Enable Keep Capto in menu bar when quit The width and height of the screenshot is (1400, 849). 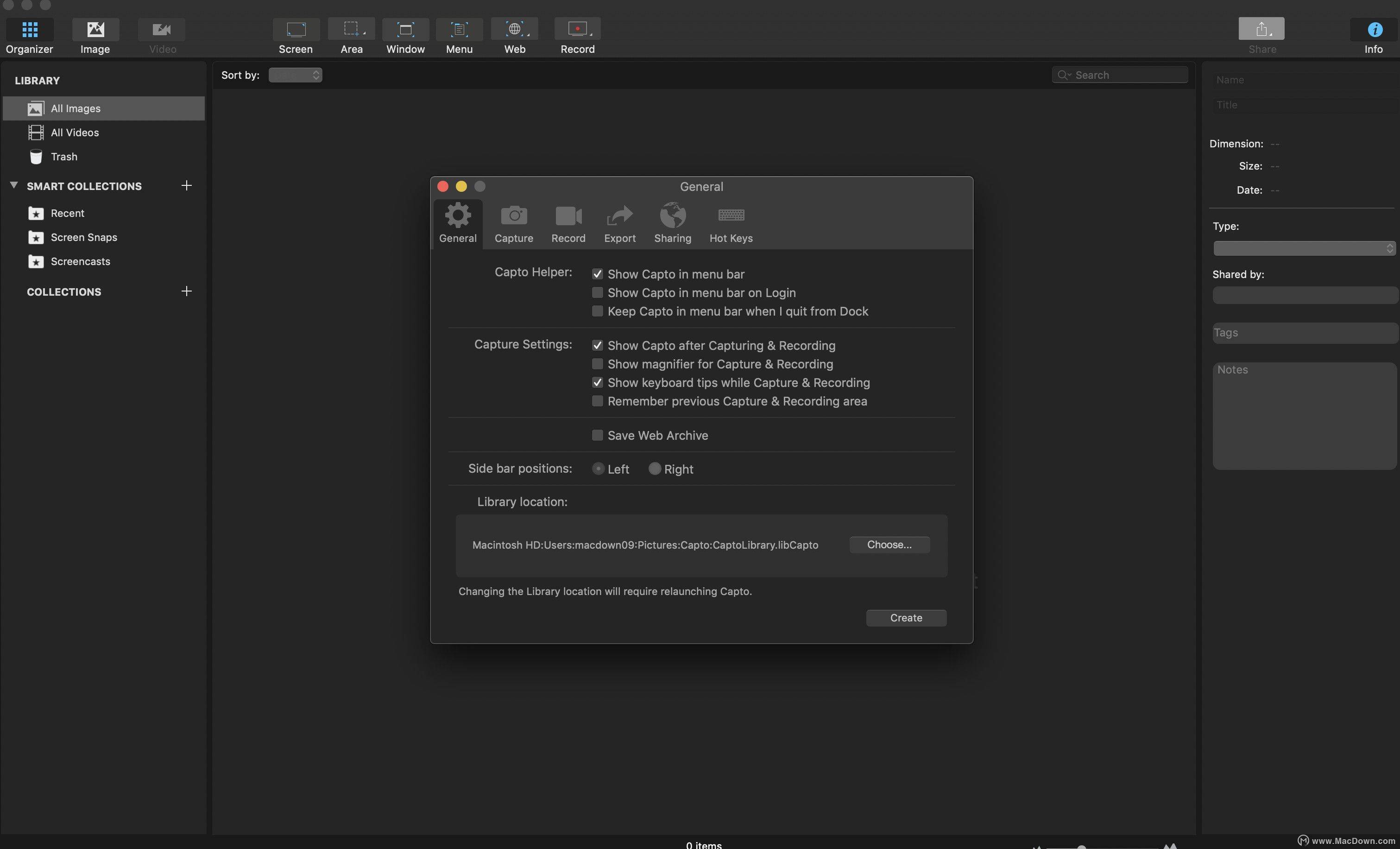tap(597, 311)
